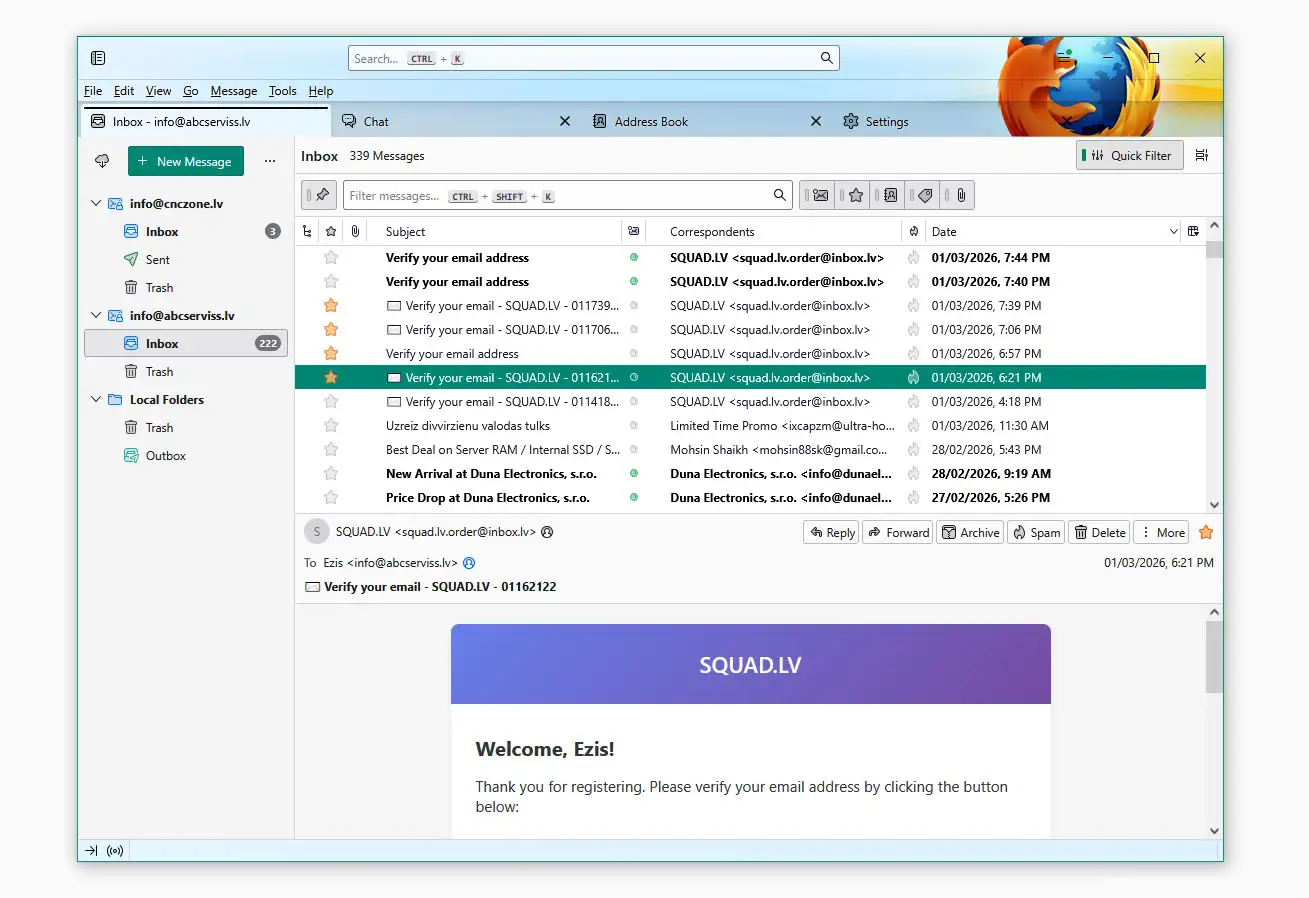Sort by read status column header icon
Screen dimensions: 1309x898
coord(633,231)
